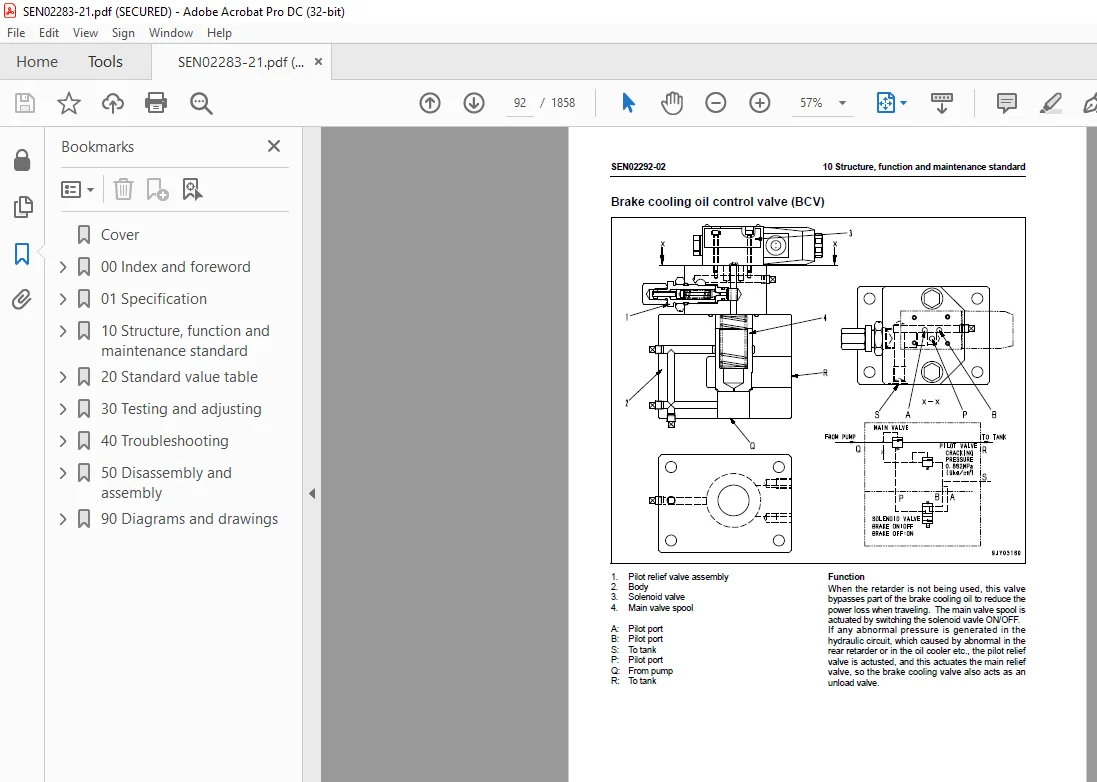Expand 01 Specification bookmark
1097x782 pixels.
pyautogui.click(x=63, y=299)
